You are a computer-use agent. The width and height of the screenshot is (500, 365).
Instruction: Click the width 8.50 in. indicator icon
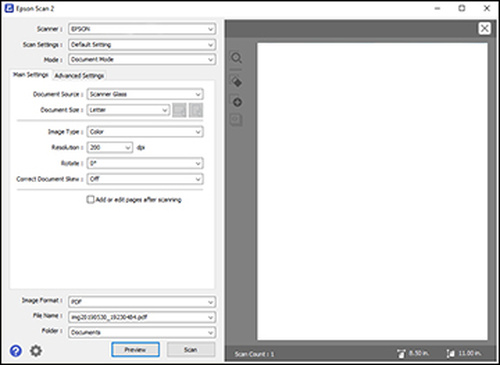[401, 353]
